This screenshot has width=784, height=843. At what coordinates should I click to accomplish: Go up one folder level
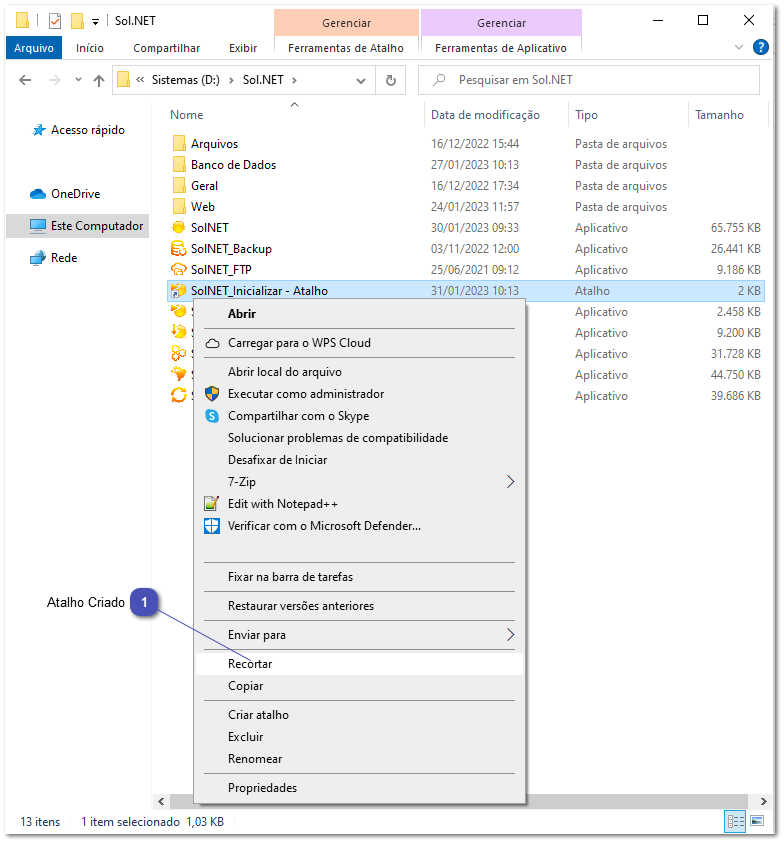98,80
